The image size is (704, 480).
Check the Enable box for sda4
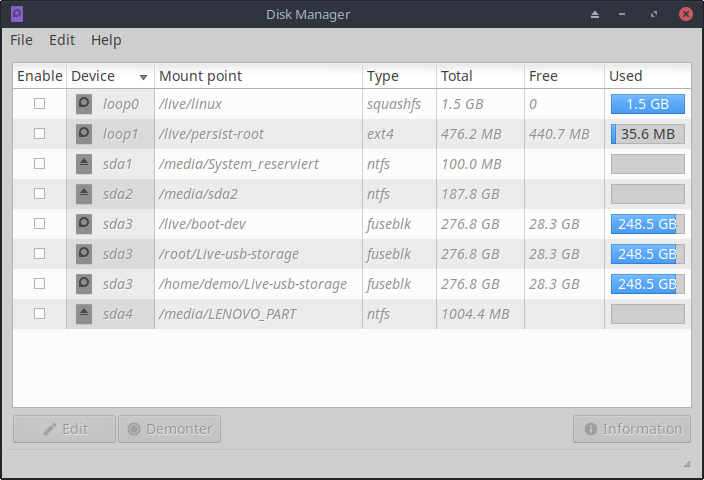[x=40, y=313]
